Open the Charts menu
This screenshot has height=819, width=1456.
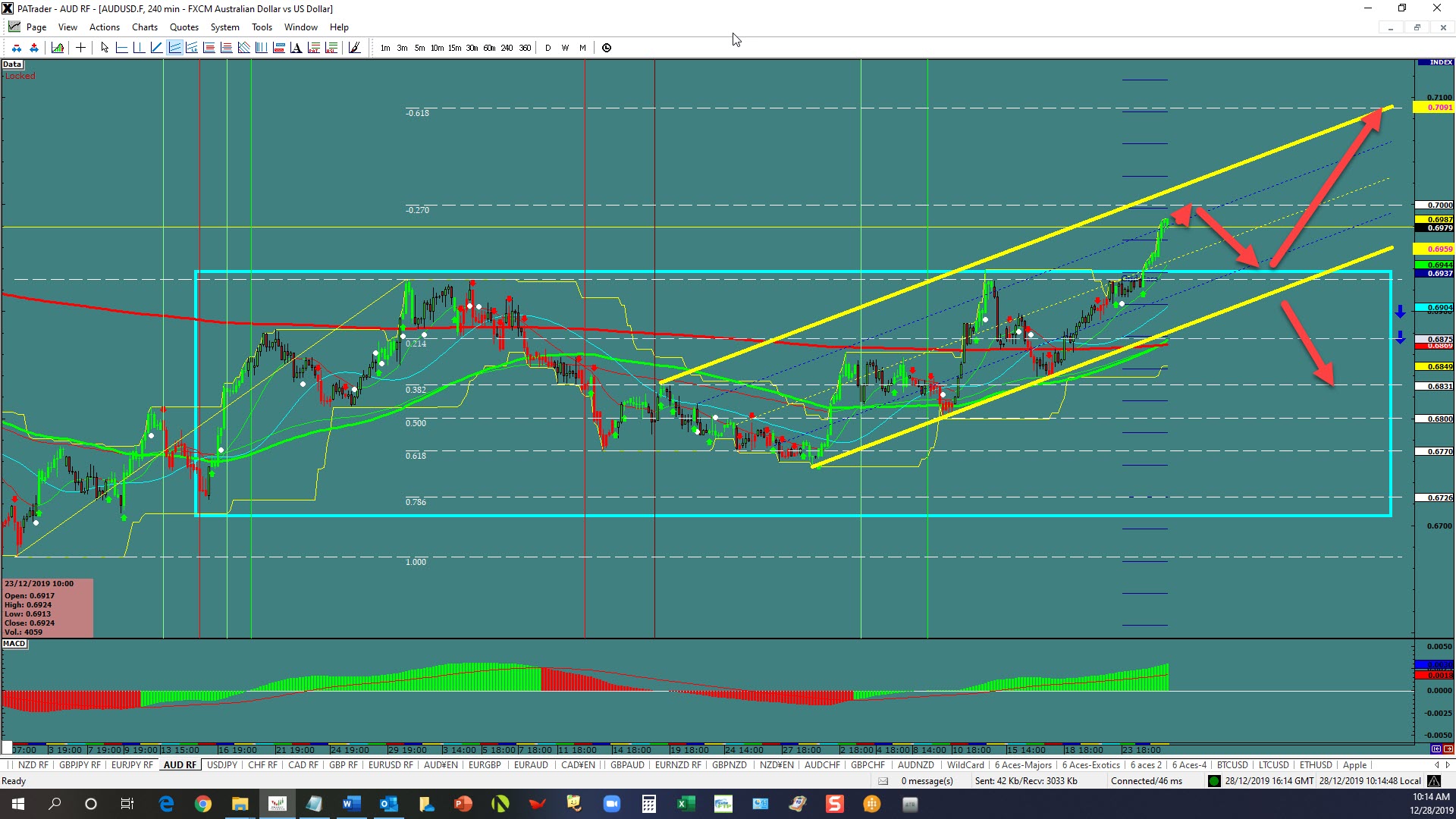click(x=145, y=27)
